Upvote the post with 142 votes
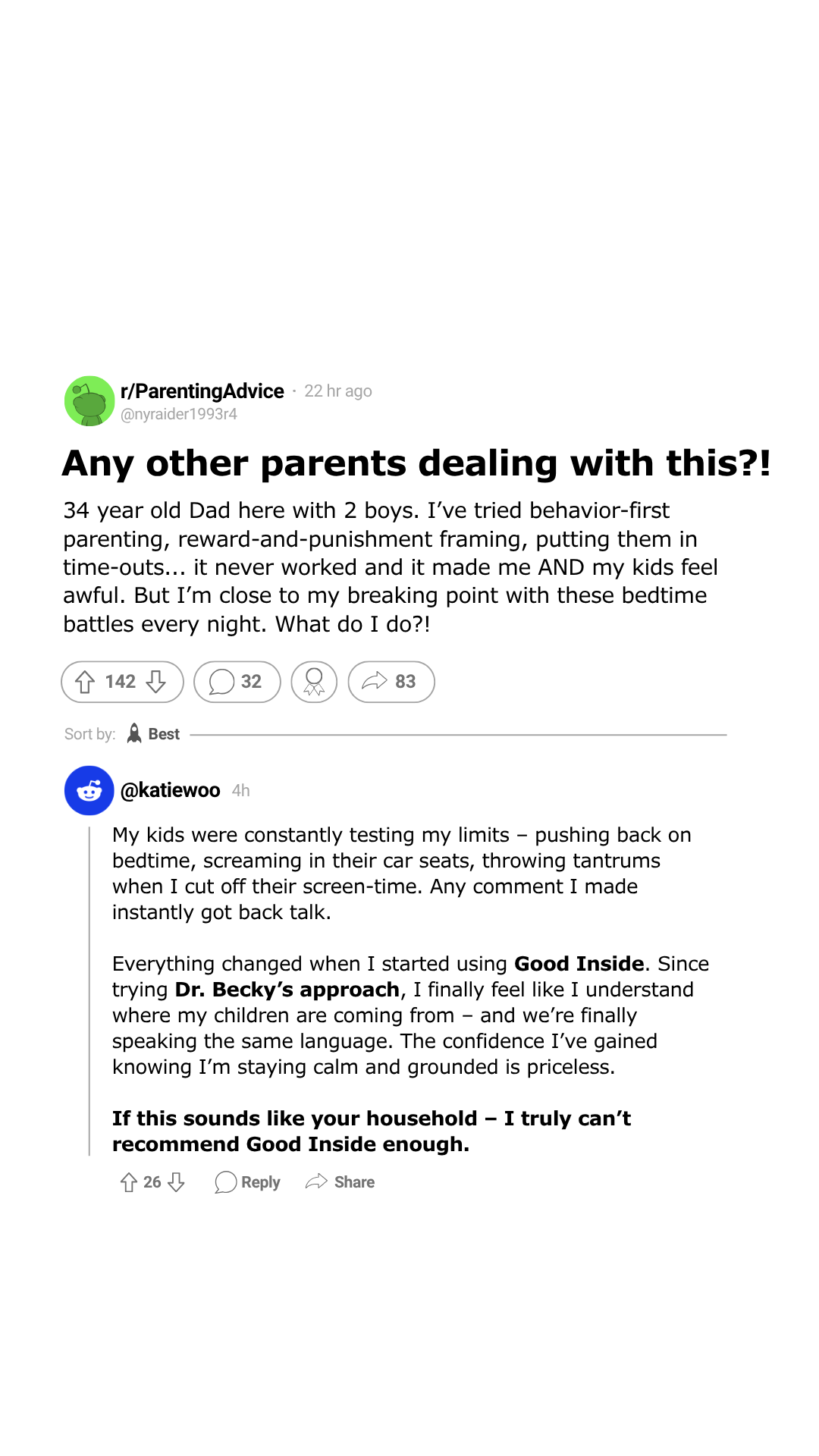 pos(85,682)
